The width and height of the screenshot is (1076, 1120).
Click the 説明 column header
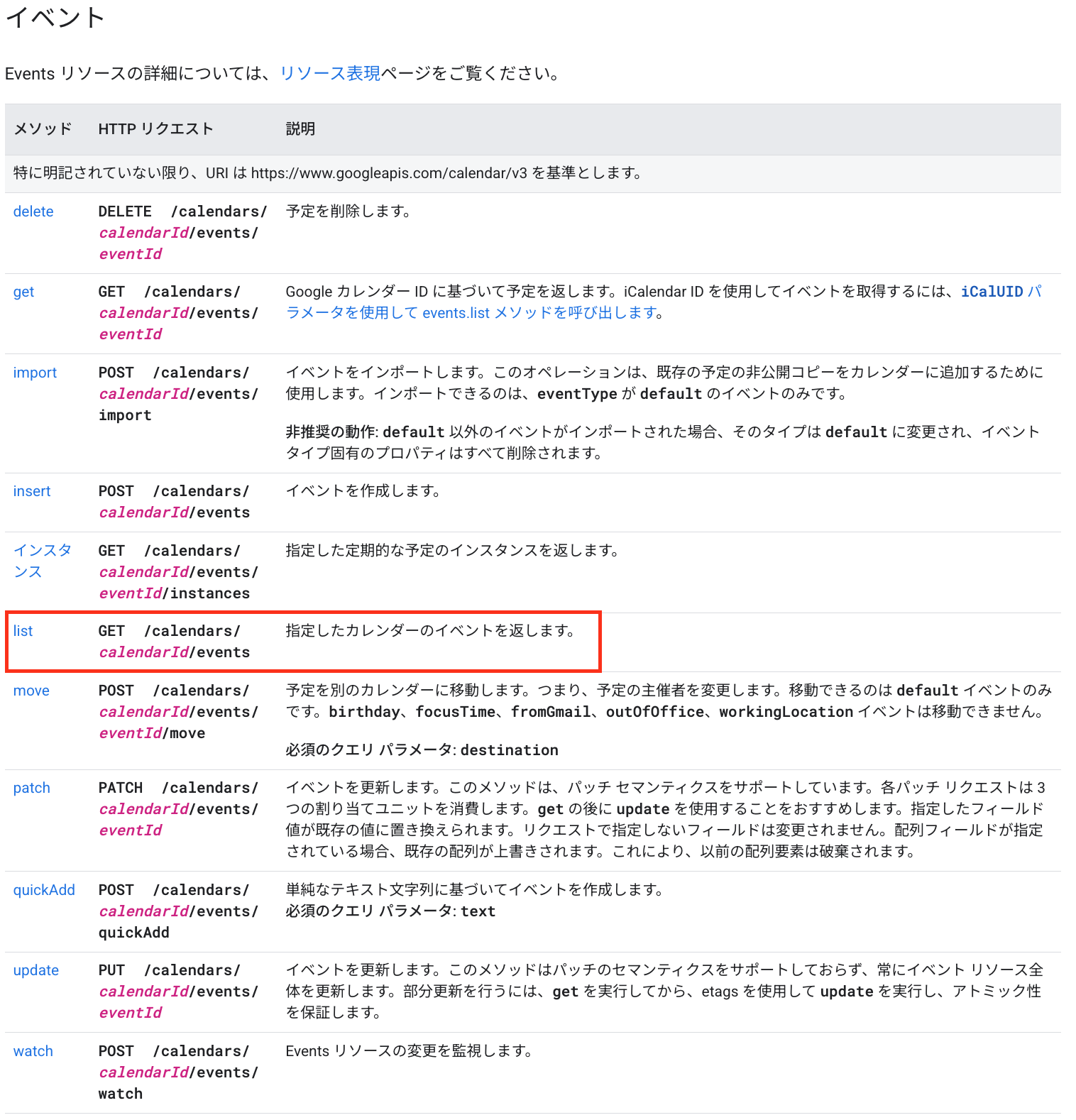click(300, 128)
